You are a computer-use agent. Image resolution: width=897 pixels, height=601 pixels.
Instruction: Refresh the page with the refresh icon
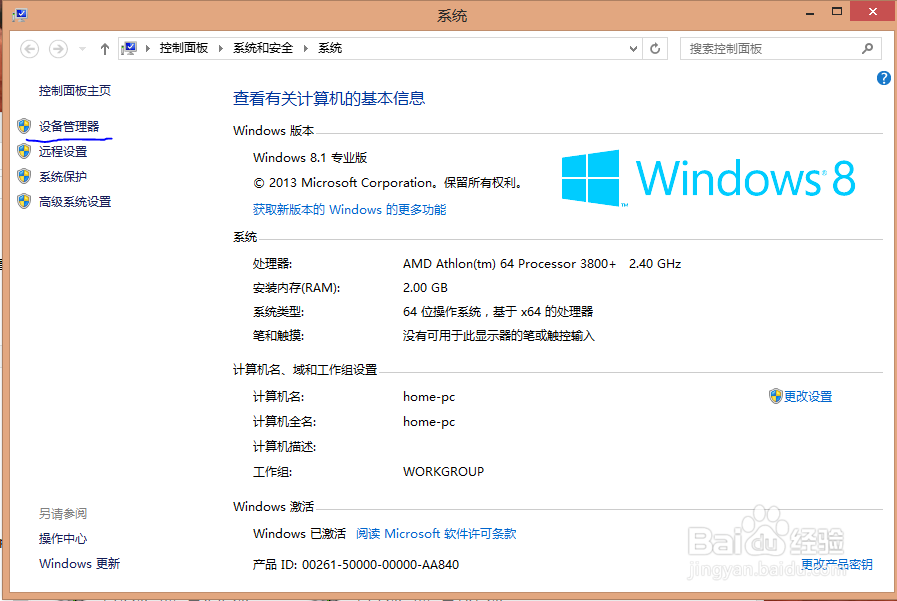655,49
